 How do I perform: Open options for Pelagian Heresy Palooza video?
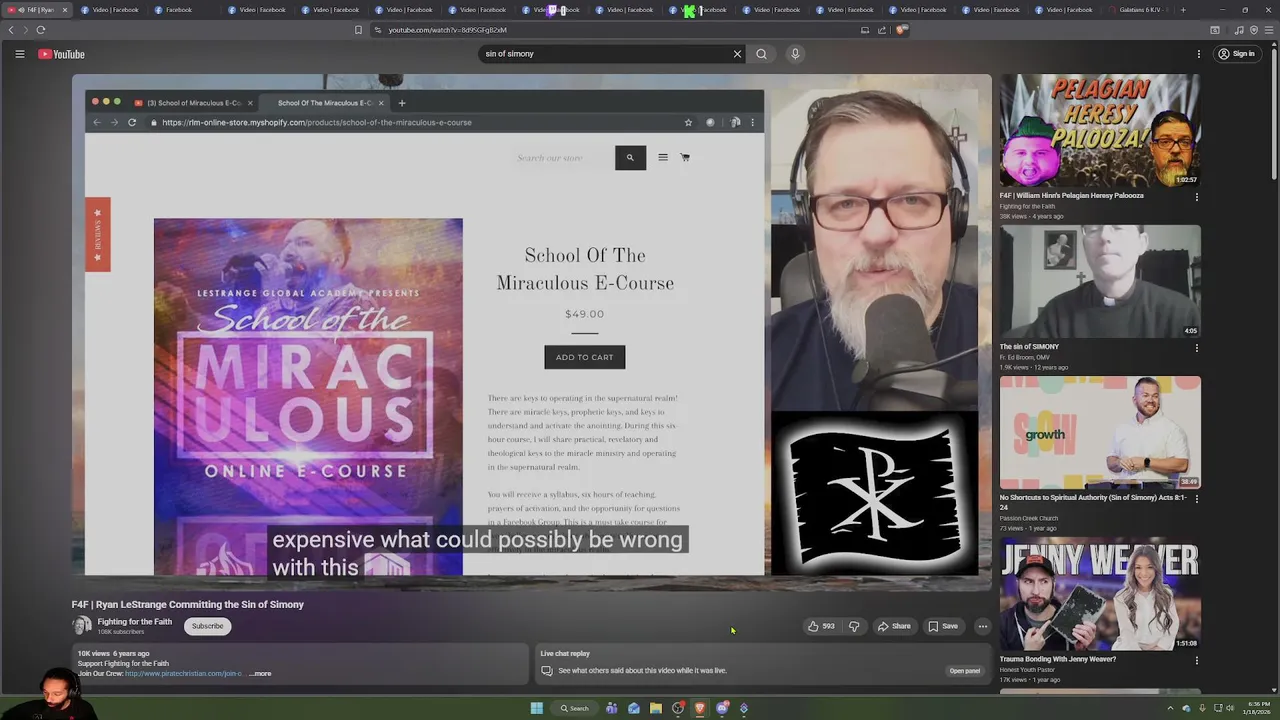[1196, 197]
